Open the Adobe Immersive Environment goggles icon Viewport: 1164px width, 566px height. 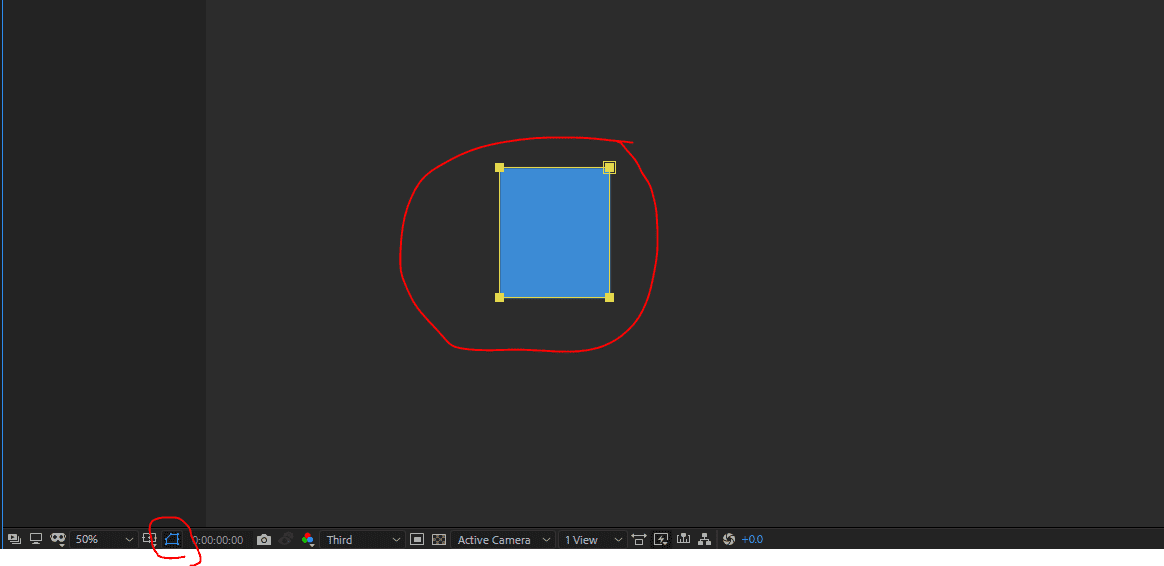pyautogui.click(x=59, y=539)
